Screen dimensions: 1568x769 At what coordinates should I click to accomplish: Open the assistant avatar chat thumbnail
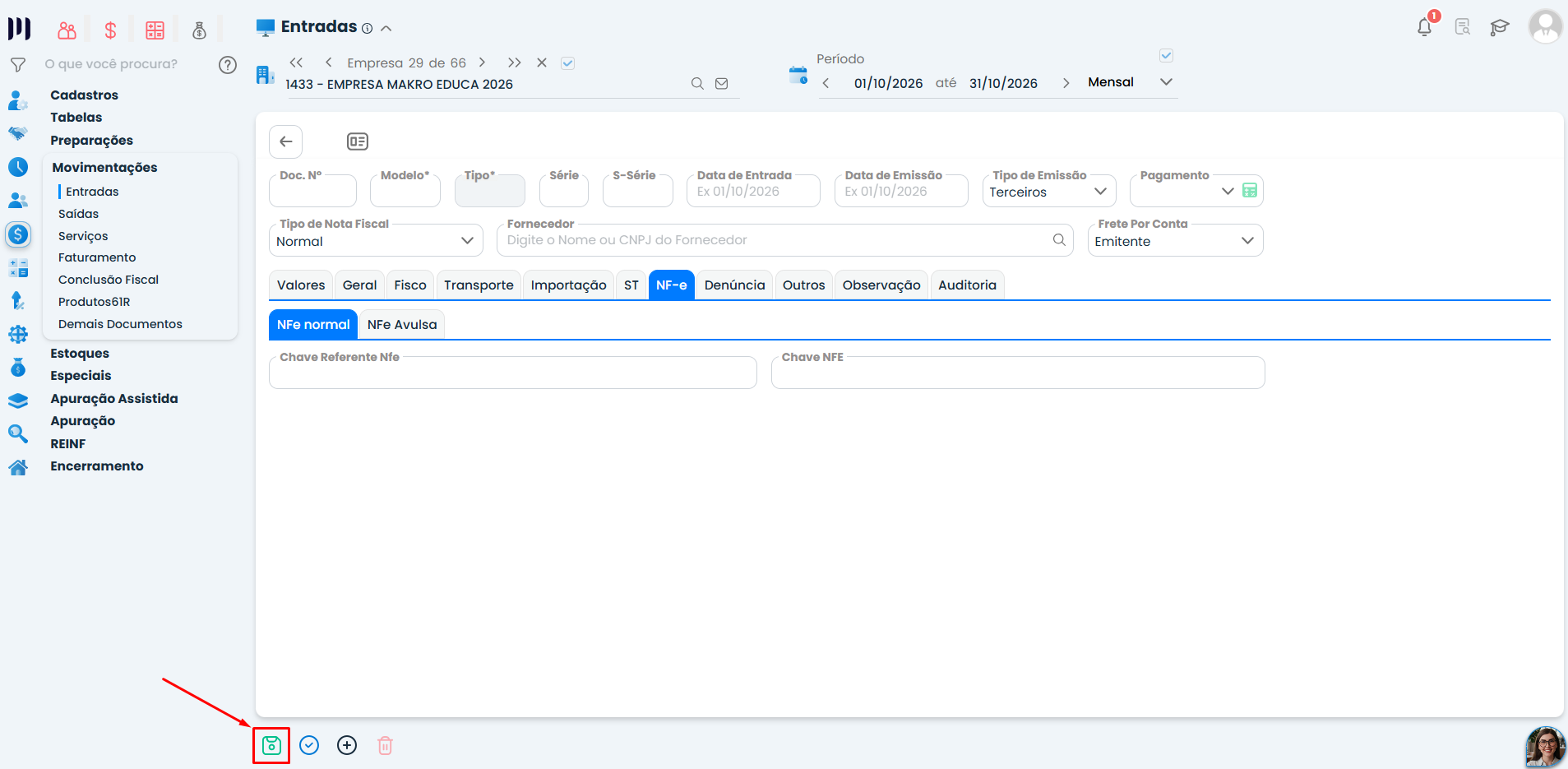(1545, 747)
